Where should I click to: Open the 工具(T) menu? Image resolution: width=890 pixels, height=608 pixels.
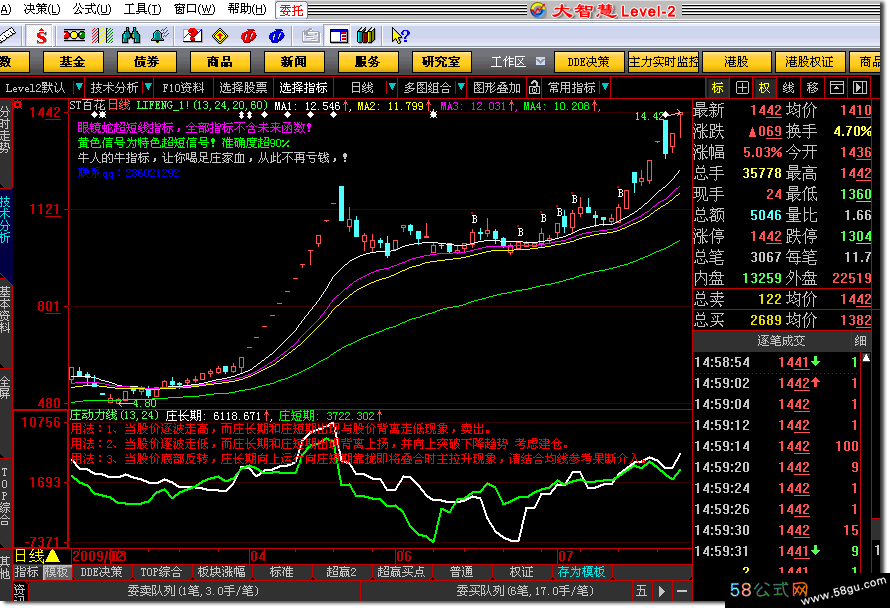142,9
